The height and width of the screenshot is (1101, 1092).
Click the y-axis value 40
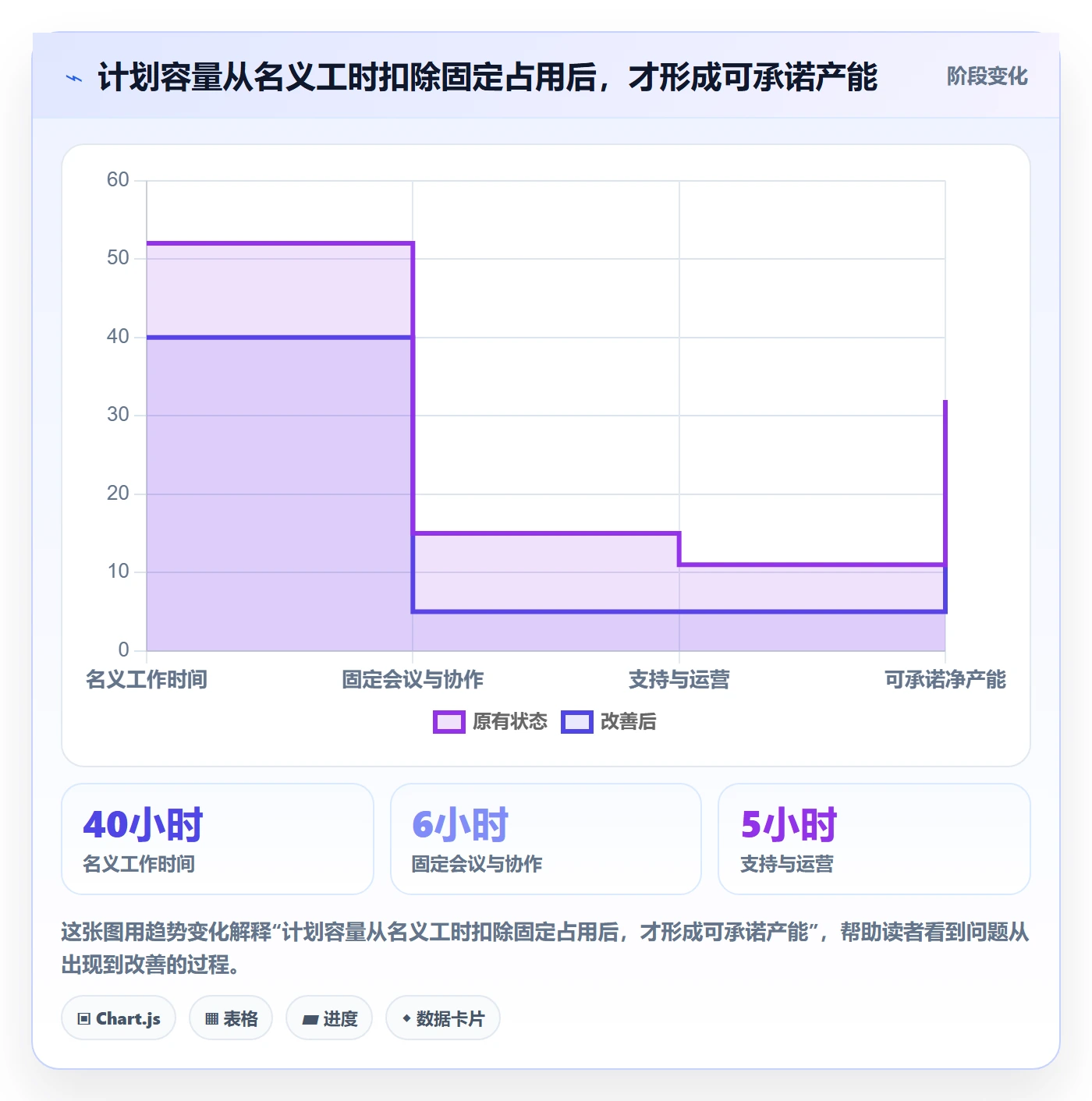(118, 337)
